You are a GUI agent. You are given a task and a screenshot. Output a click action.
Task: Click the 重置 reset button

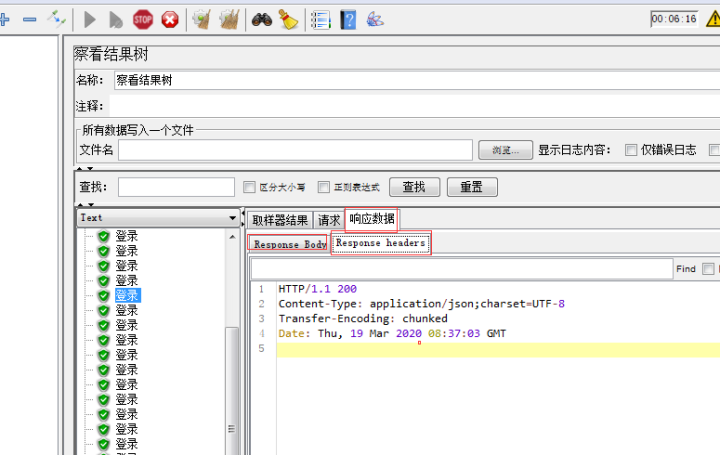pos(472,187)
